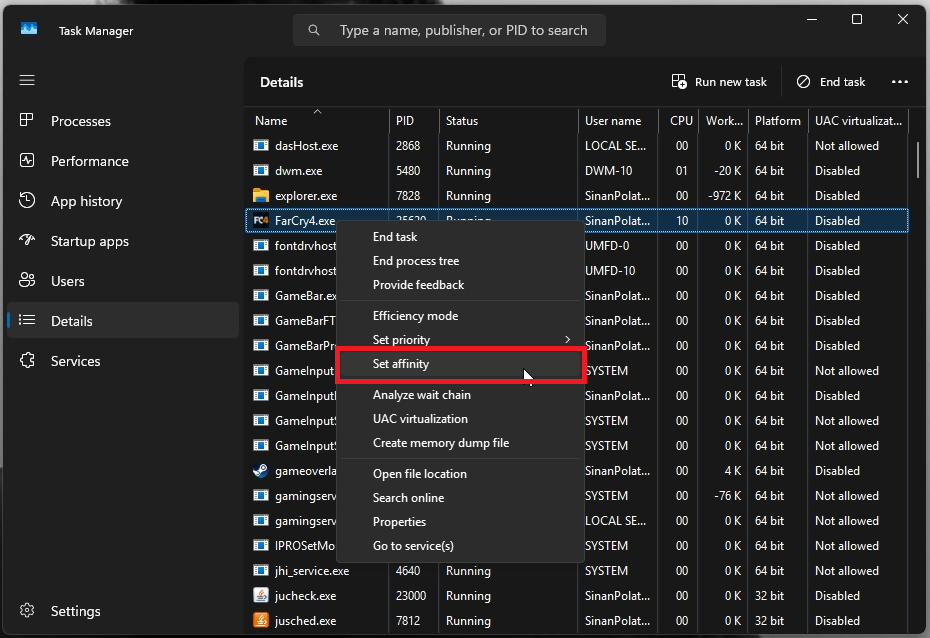Click the jusched.exe Java icon
The image size is (930, 638).
point(261,620)
